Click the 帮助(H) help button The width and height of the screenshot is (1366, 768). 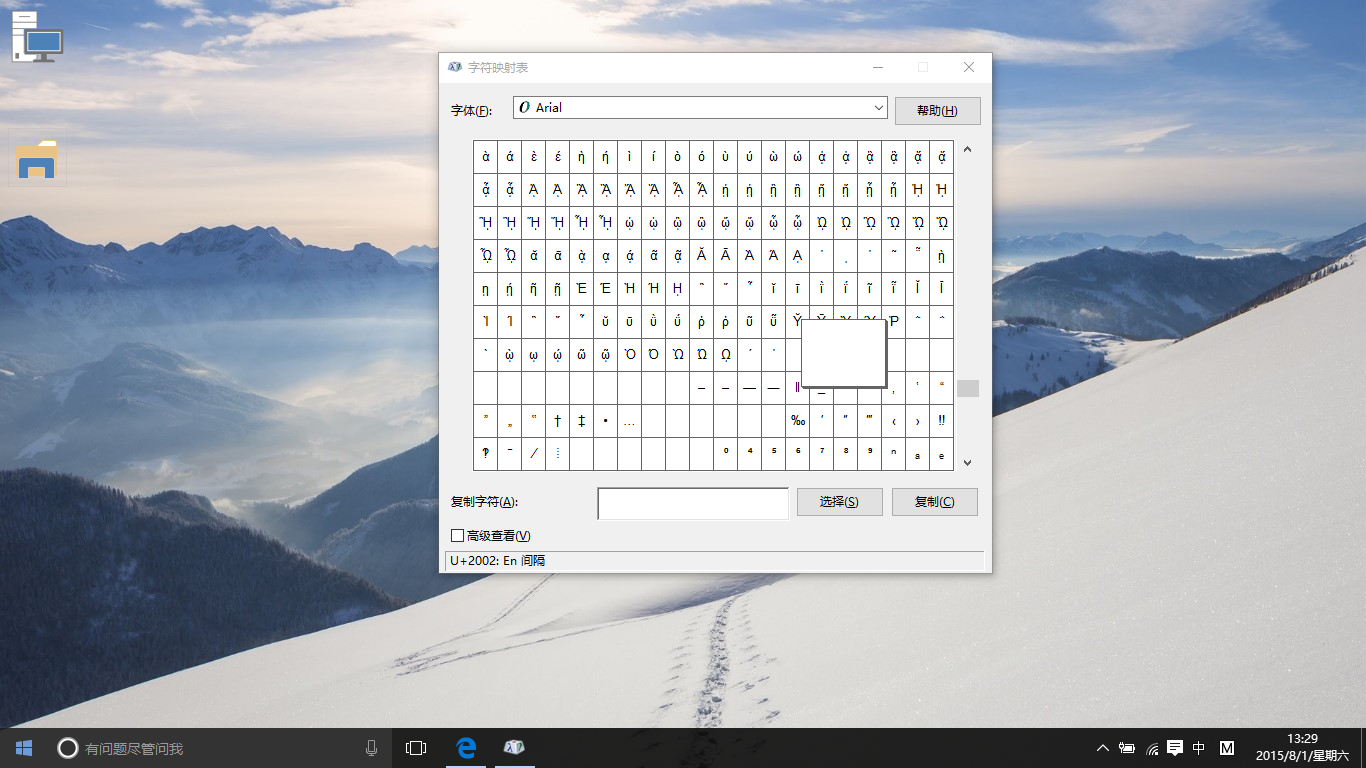[x=937, y=111]
